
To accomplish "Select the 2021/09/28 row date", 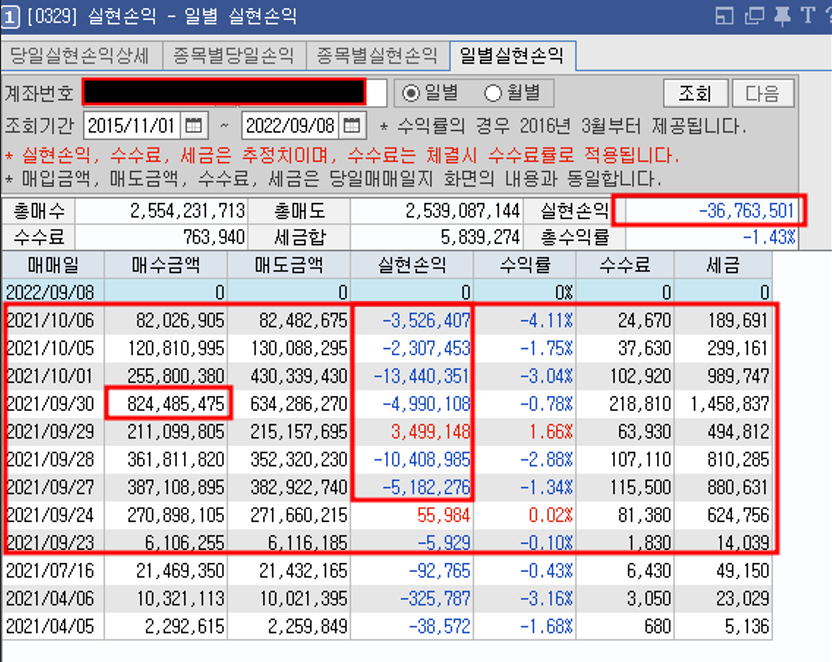I will 50,459.
